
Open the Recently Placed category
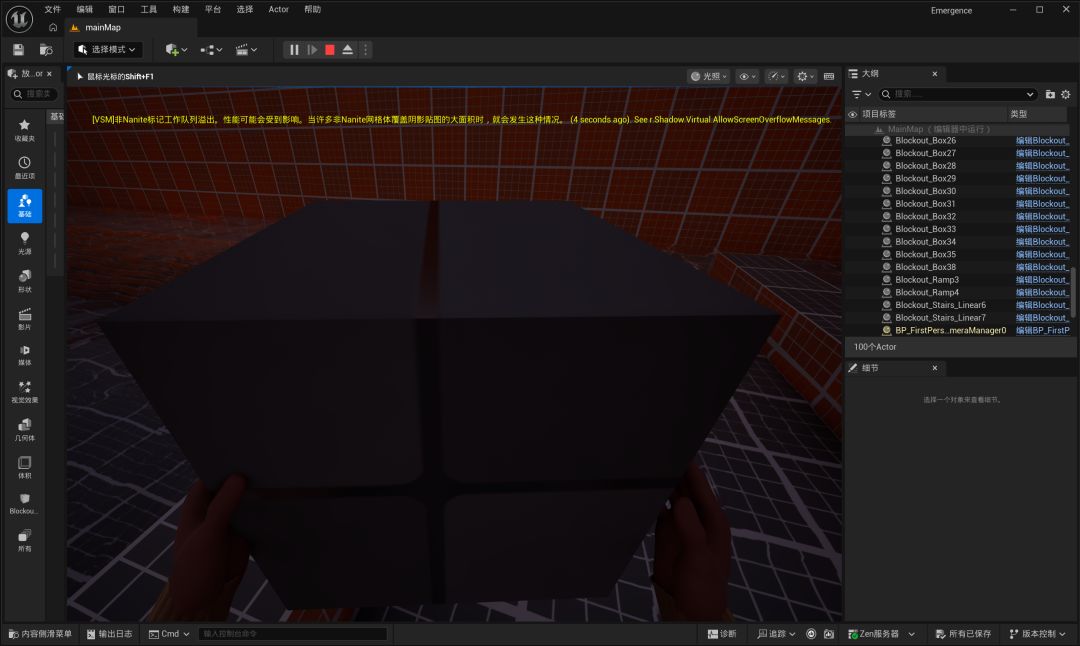(25, 167)
